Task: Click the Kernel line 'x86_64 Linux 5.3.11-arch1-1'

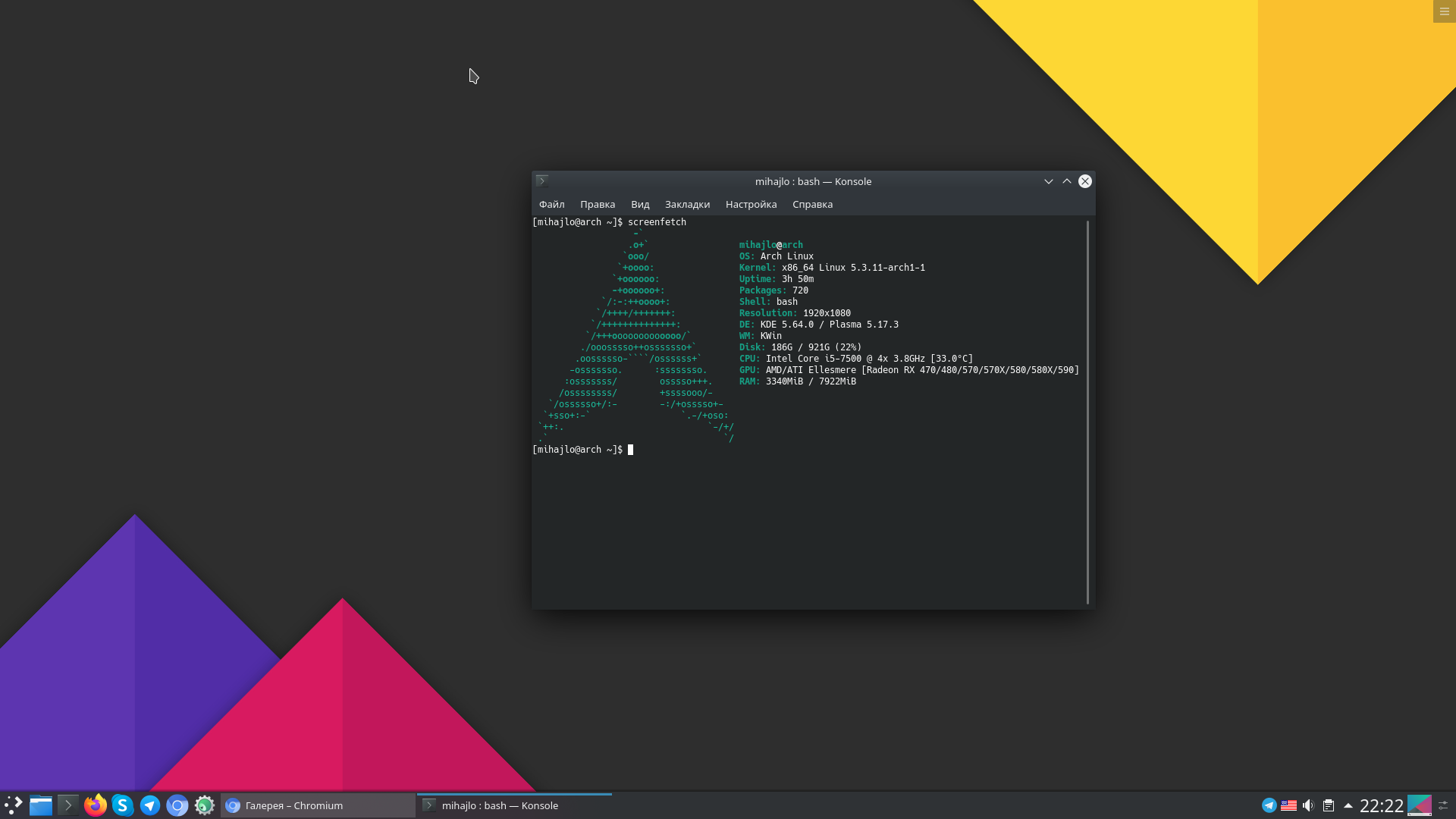Action: click(x=832, y=268)
